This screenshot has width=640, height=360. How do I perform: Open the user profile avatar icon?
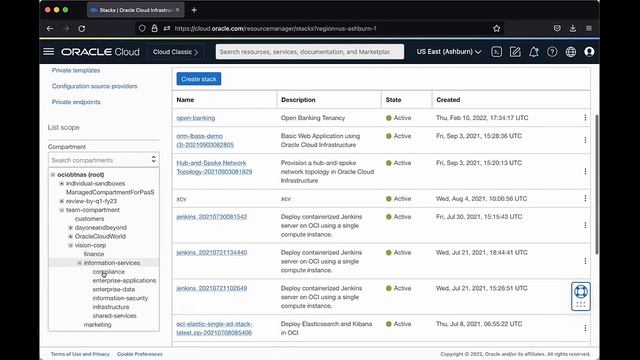(x=589, y=52)
